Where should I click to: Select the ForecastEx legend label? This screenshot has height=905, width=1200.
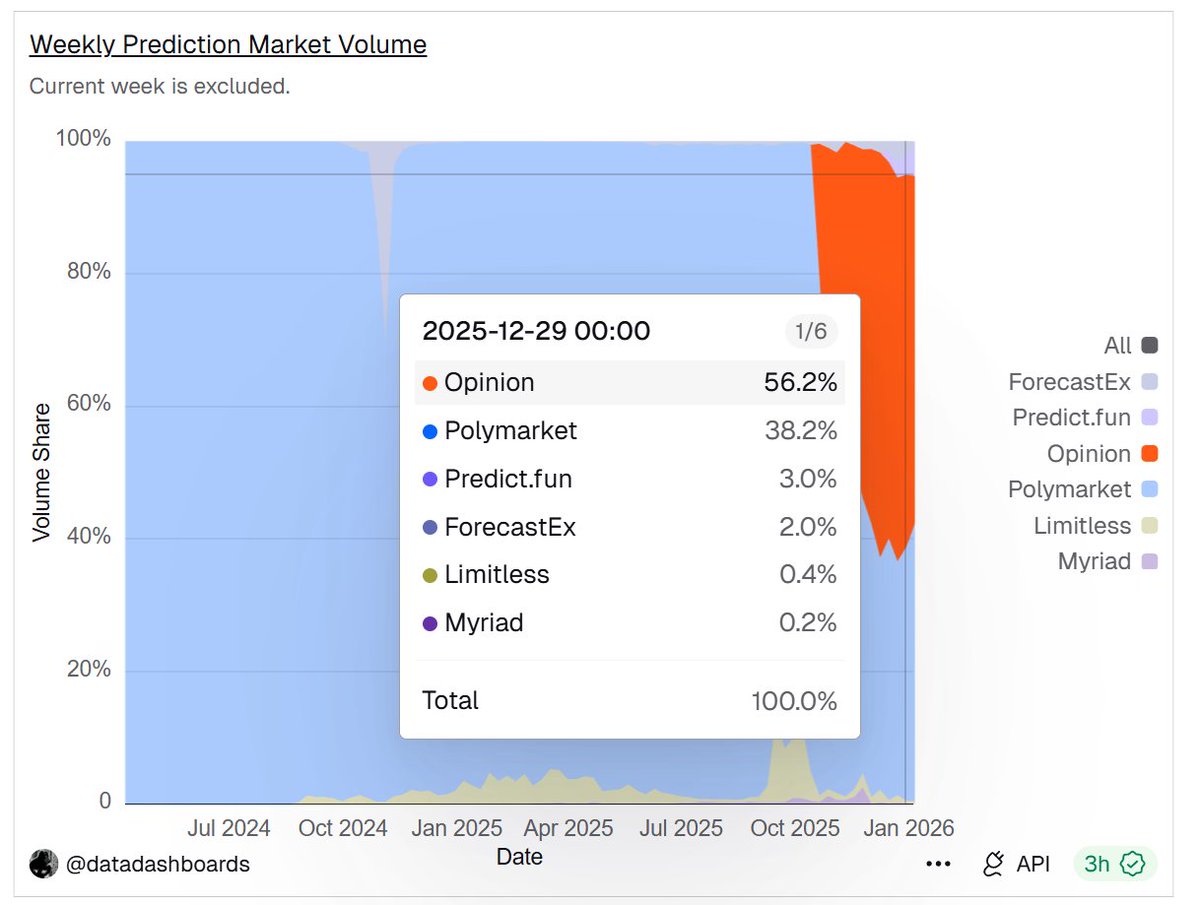[x=1069, y=382]
